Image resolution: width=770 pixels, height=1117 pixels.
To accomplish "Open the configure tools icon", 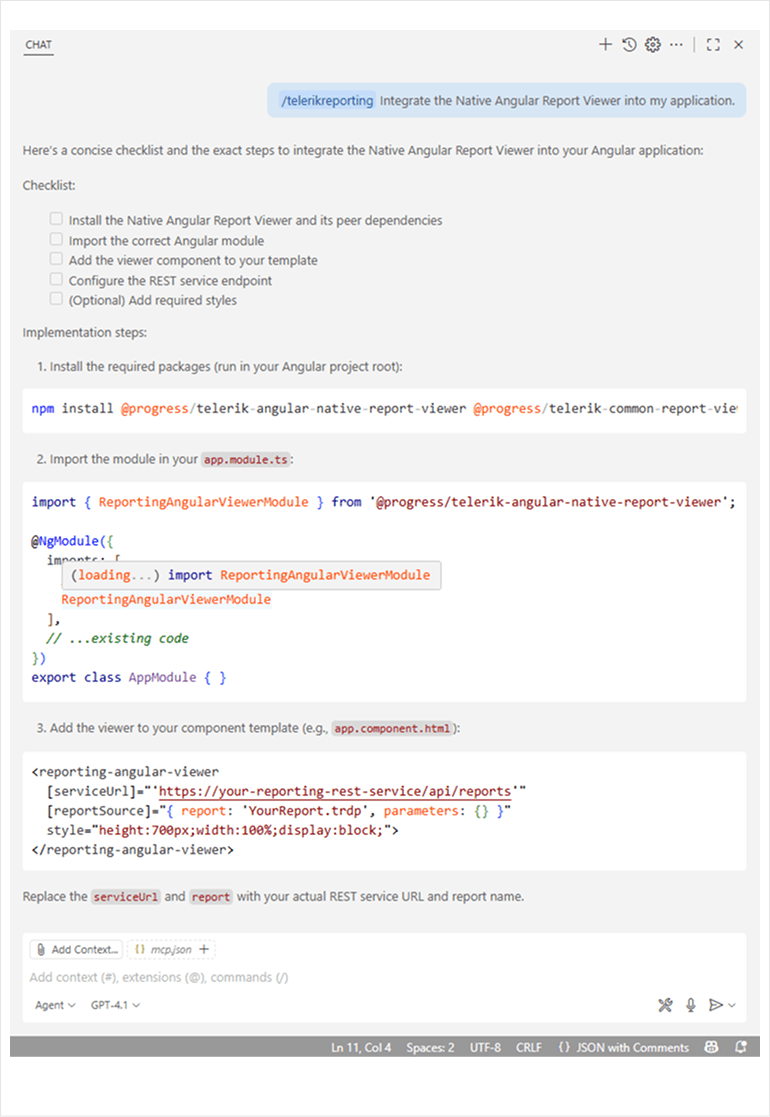I will point(665,1005).
